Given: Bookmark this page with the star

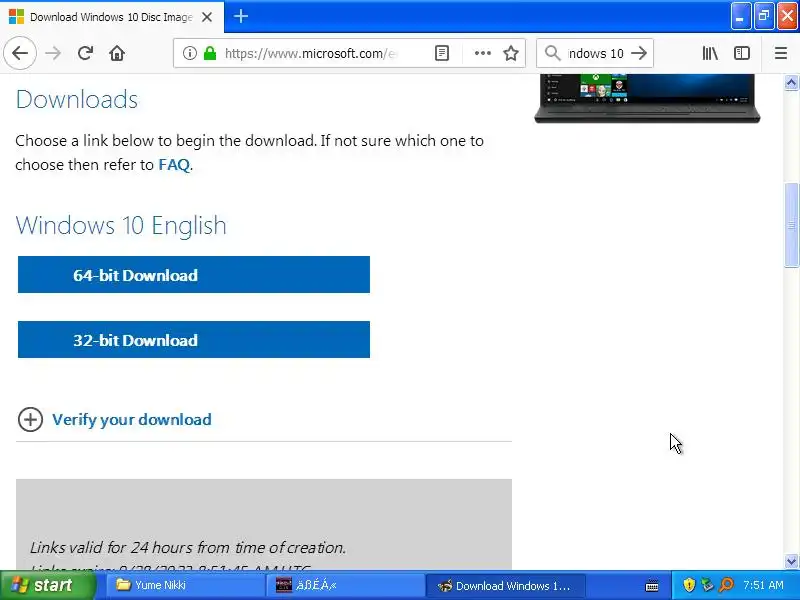Looking at the screenshot, I should point(511,53).
